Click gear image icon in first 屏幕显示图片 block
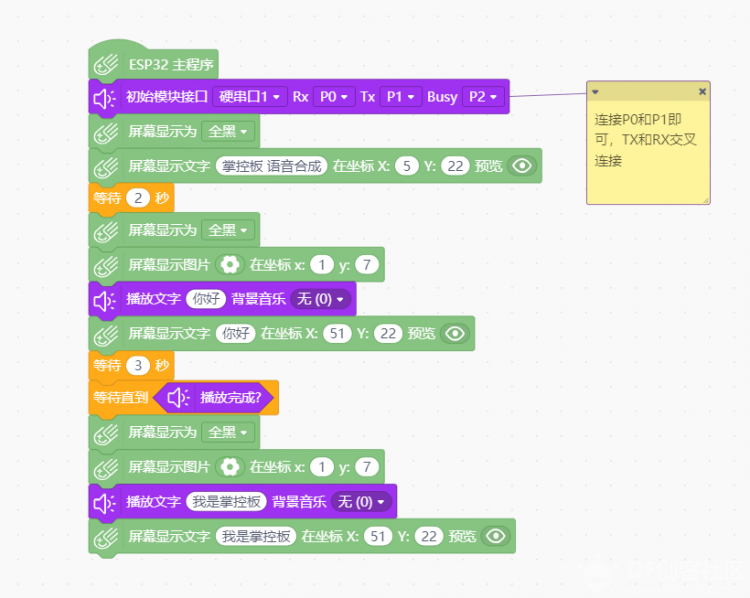The width and height of the screenshot is (750, 598). point(230,265)
